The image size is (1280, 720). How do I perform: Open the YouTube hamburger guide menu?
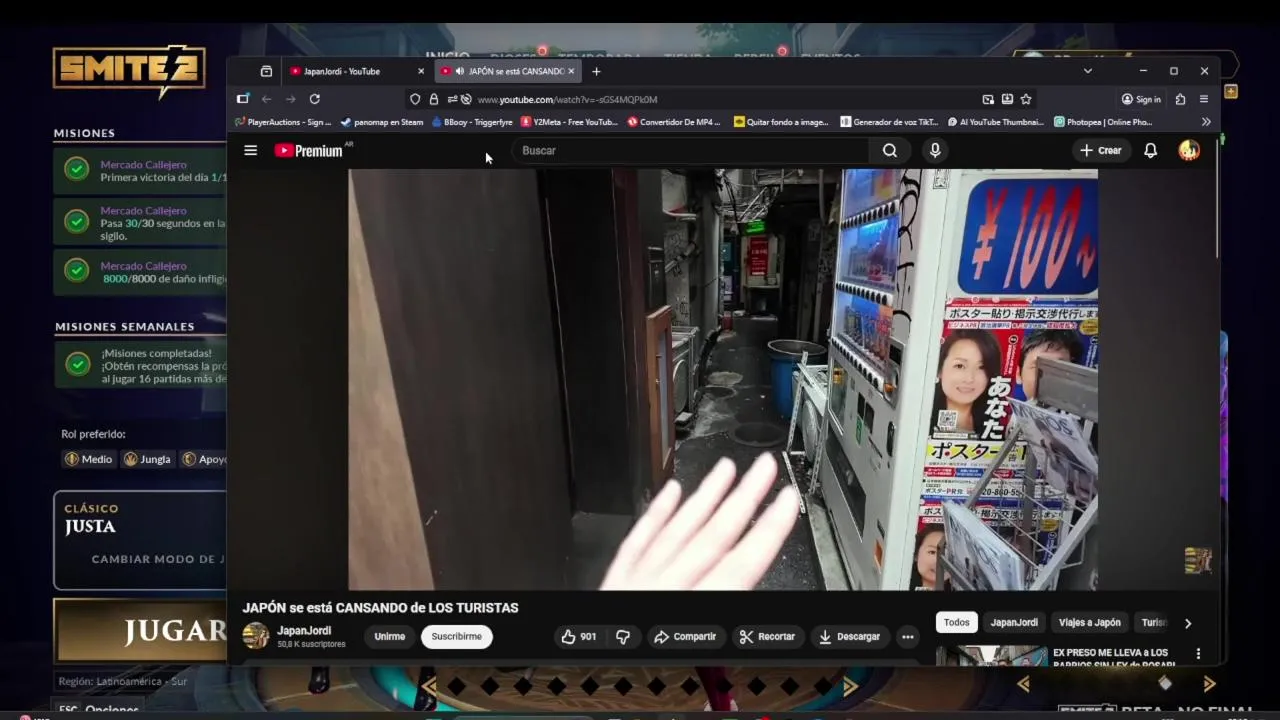[251, 150]
